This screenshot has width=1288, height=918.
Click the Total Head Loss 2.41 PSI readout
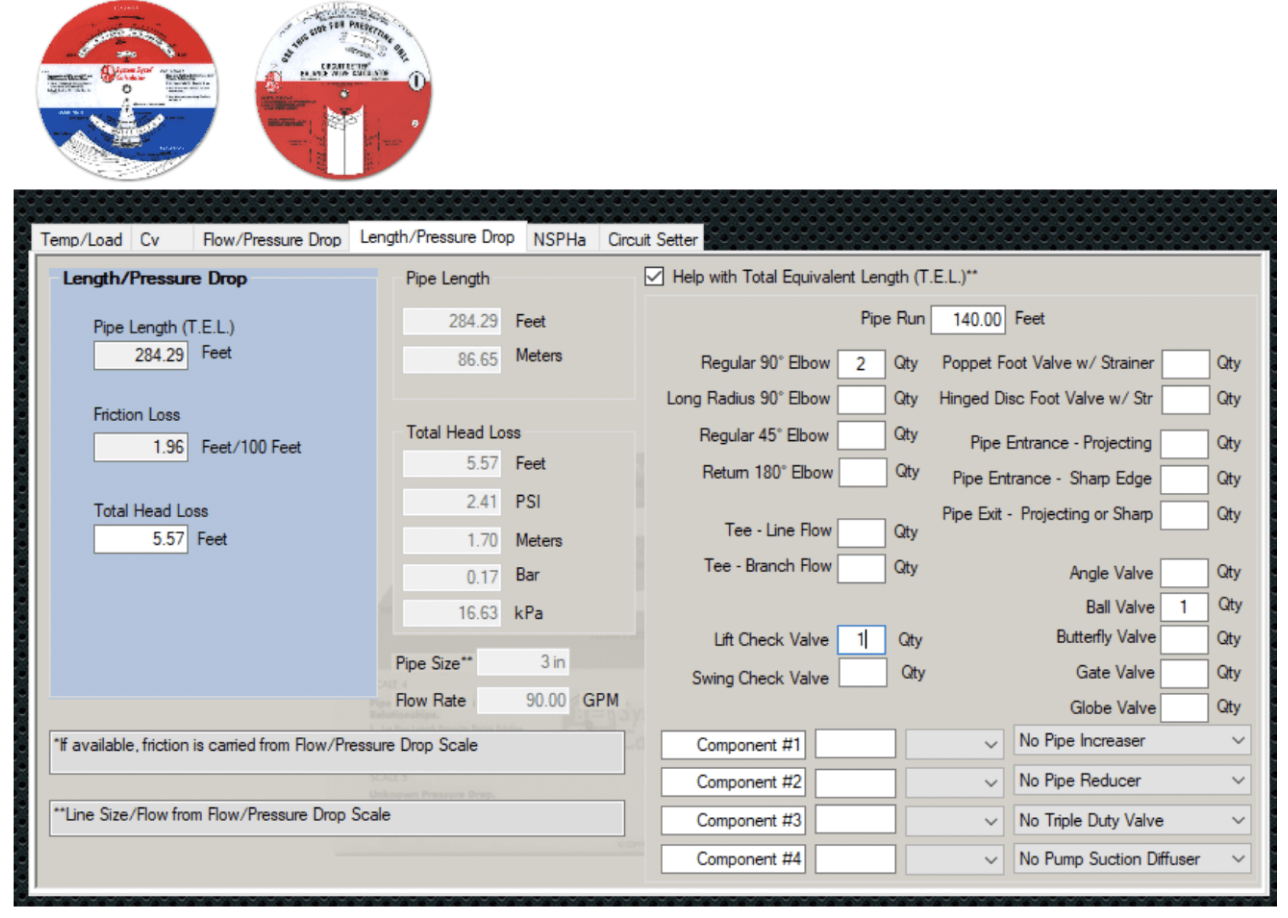451,502
